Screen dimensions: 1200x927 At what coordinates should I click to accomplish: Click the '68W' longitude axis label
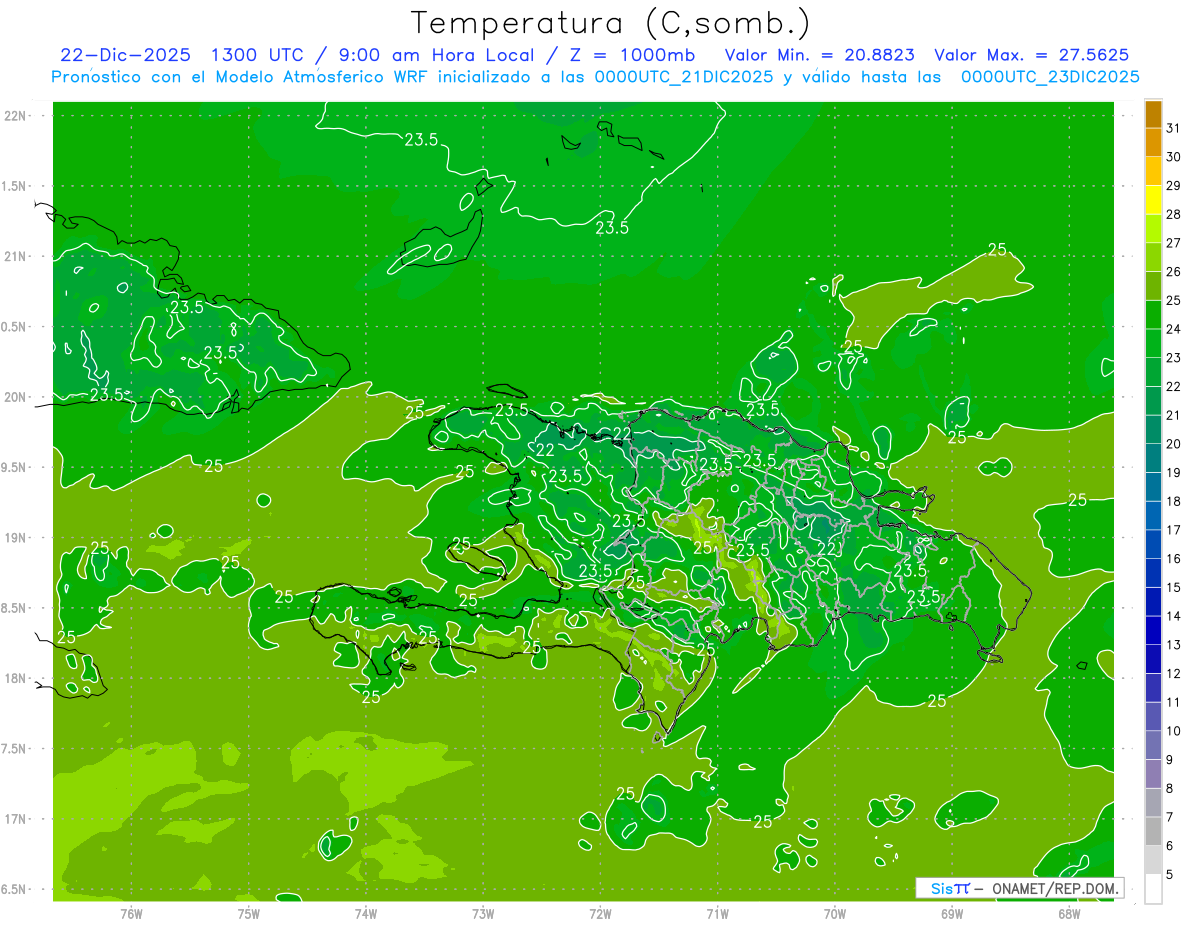tap(1069, 913)
